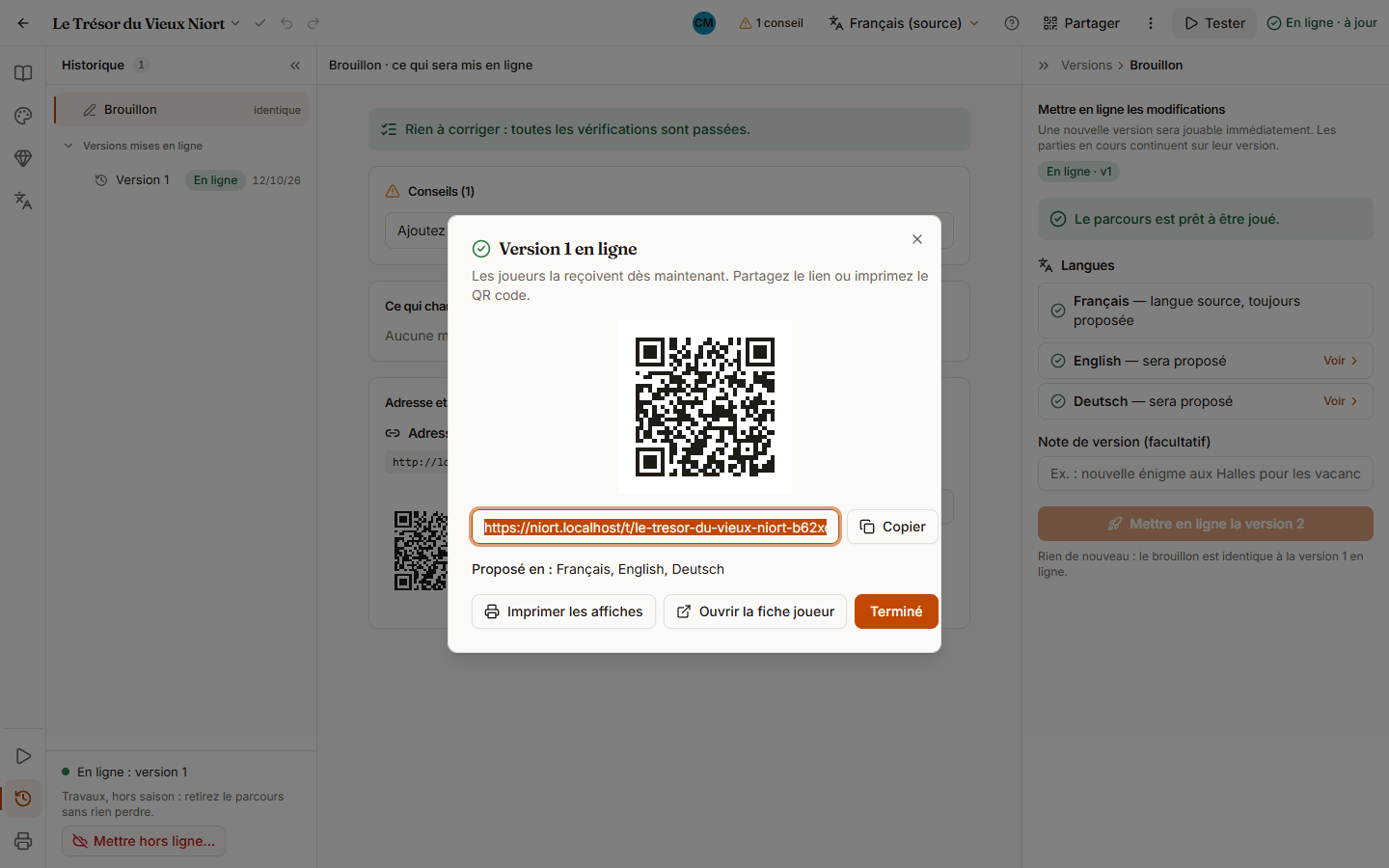Click the saved checkmark icon beside title

tap(259, 23)
